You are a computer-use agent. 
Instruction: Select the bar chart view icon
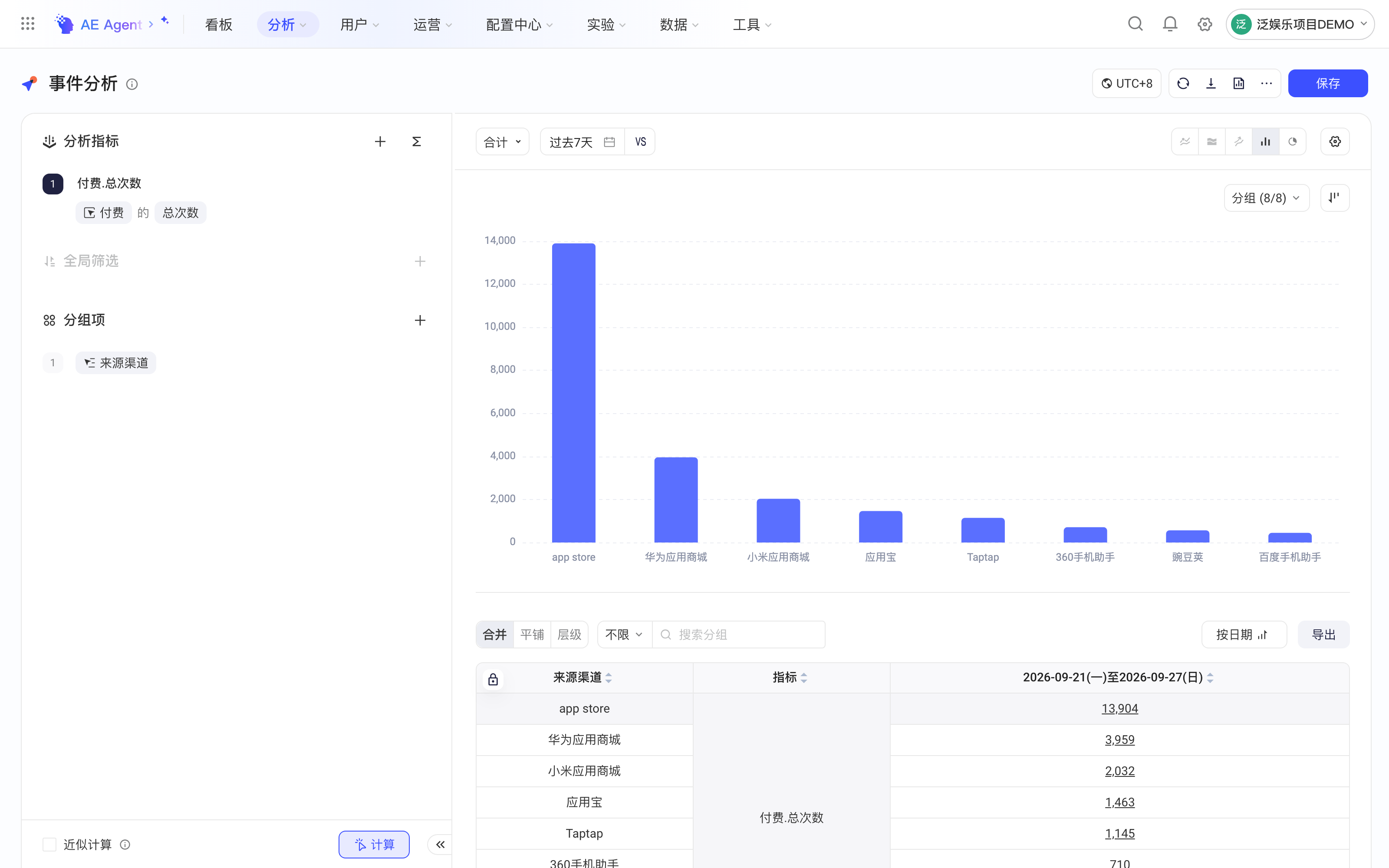(1266, 142)
